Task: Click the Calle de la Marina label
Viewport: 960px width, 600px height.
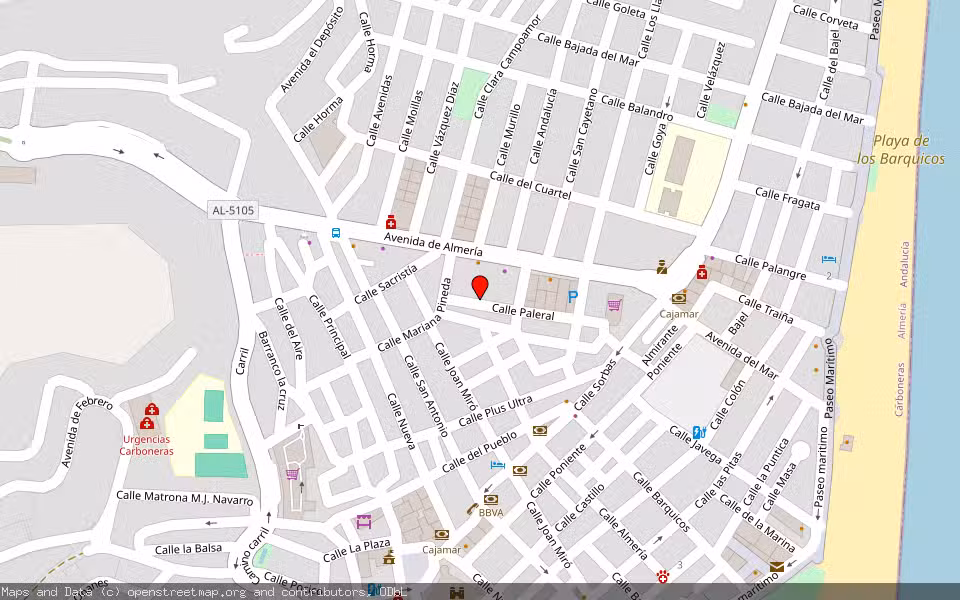Action: [757, 523]
